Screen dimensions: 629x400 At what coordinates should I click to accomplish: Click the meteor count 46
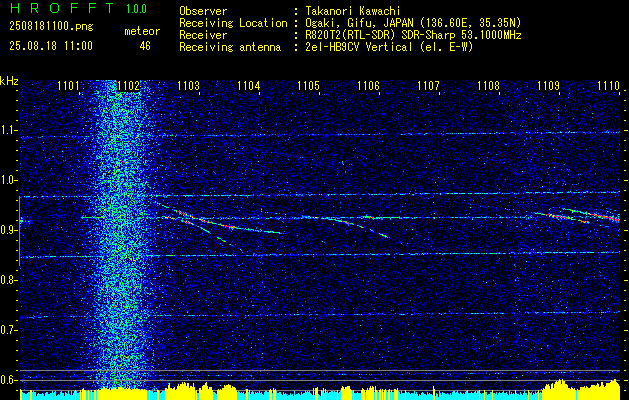pos(145,46)
